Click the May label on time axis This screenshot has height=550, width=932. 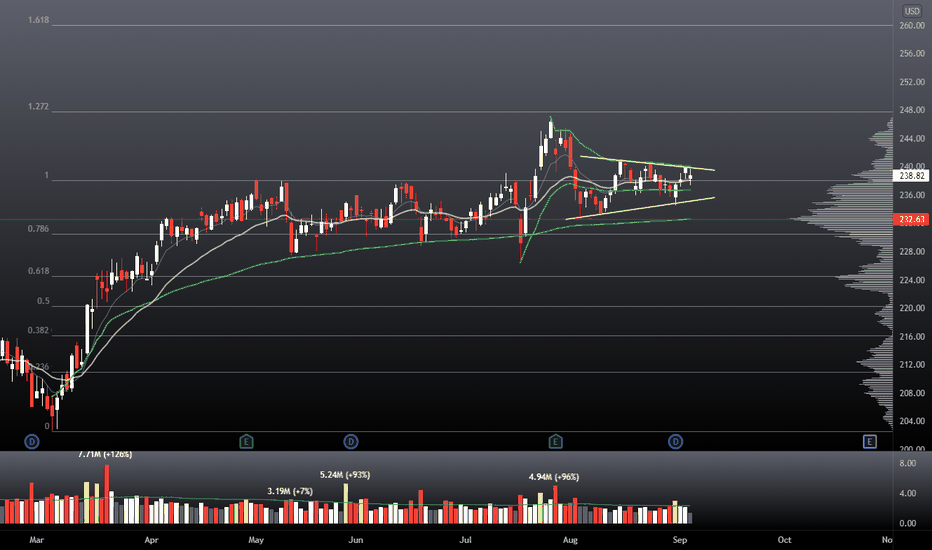pyautogui.click(x=256, y=540)
